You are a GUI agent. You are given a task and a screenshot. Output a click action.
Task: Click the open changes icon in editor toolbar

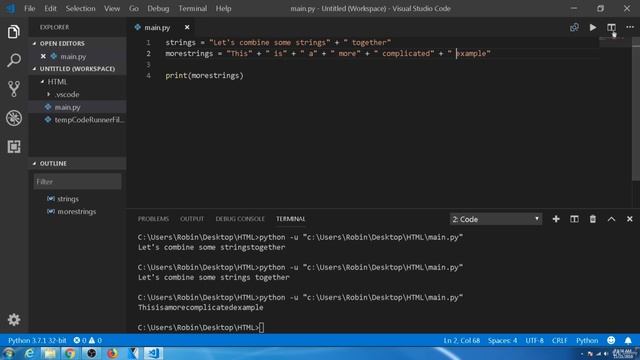pyautogui.click(x=574, y=27)
